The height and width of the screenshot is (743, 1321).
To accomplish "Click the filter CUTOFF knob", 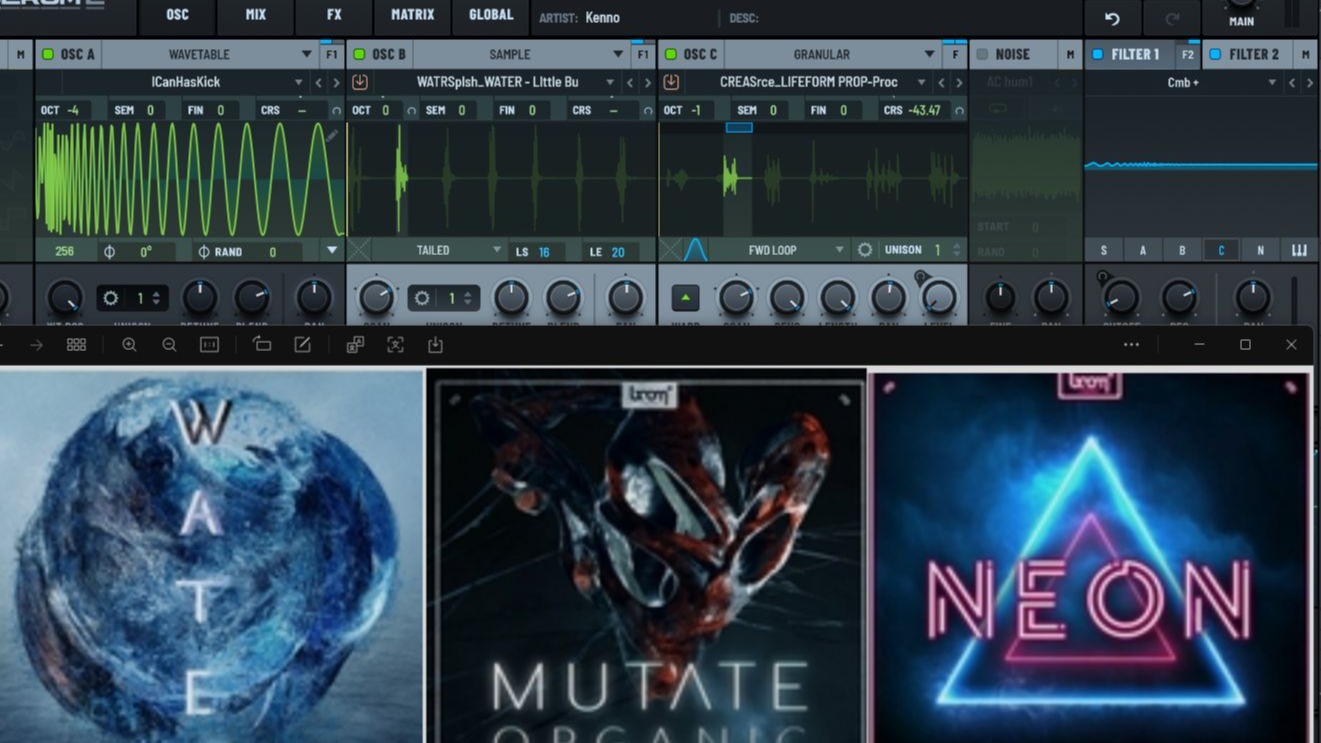I will (x=1120, y=297).
